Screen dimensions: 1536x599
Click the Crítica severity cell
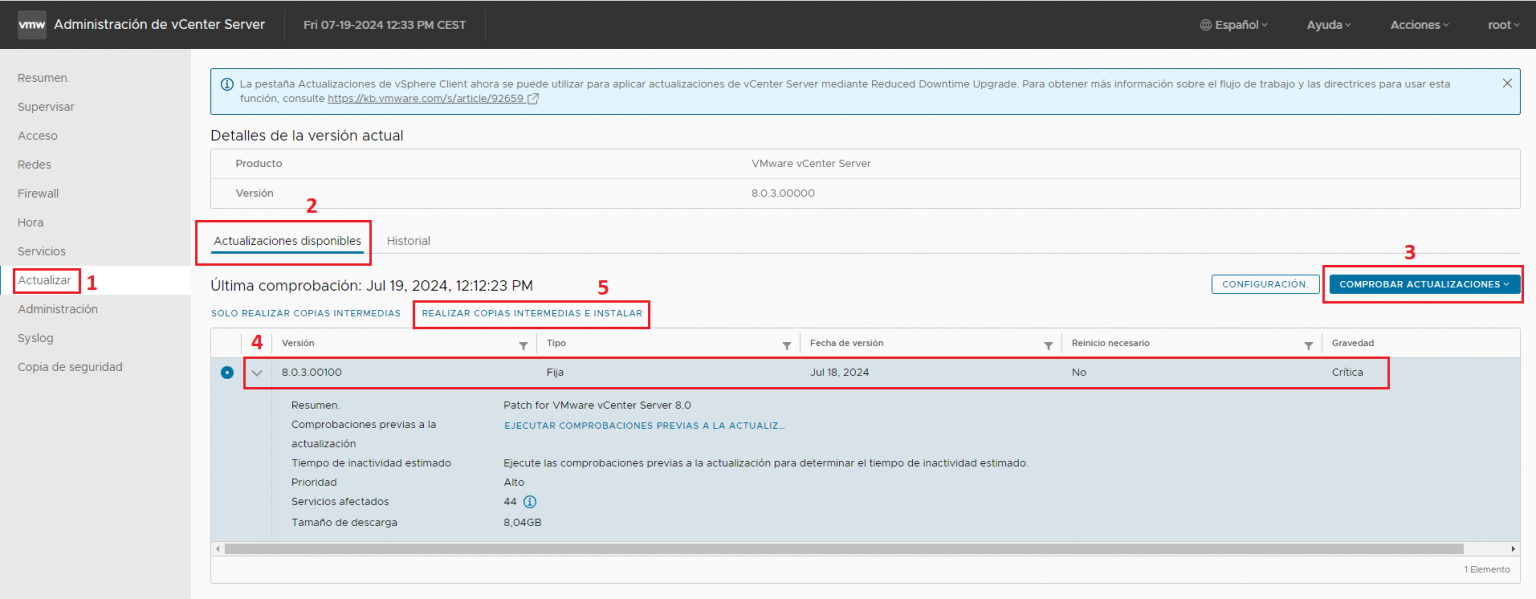[1346, 373]
